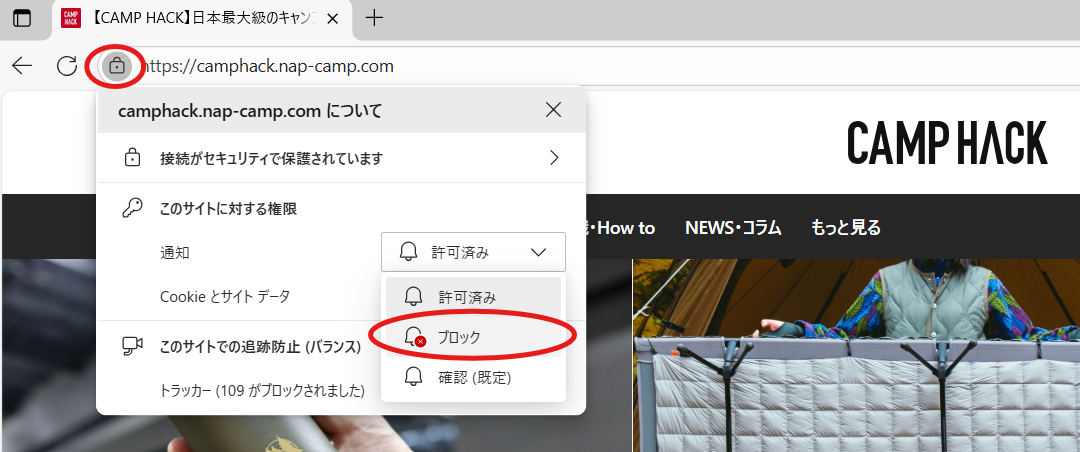Image resolution: width=1080 pixels, height=452 pixels.
Task: Reload the page with refresh icon
Action: [67, 67]
